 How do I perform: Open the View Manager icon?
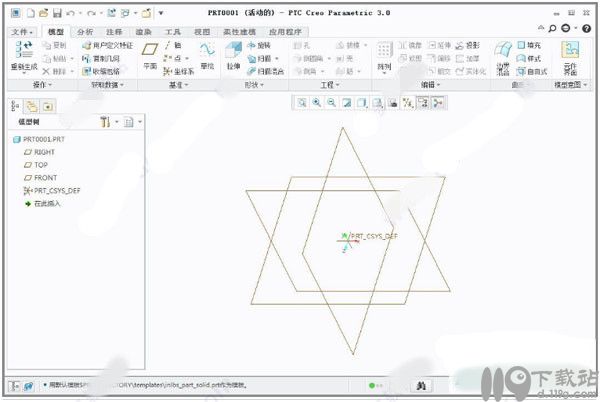pos(393,103)
